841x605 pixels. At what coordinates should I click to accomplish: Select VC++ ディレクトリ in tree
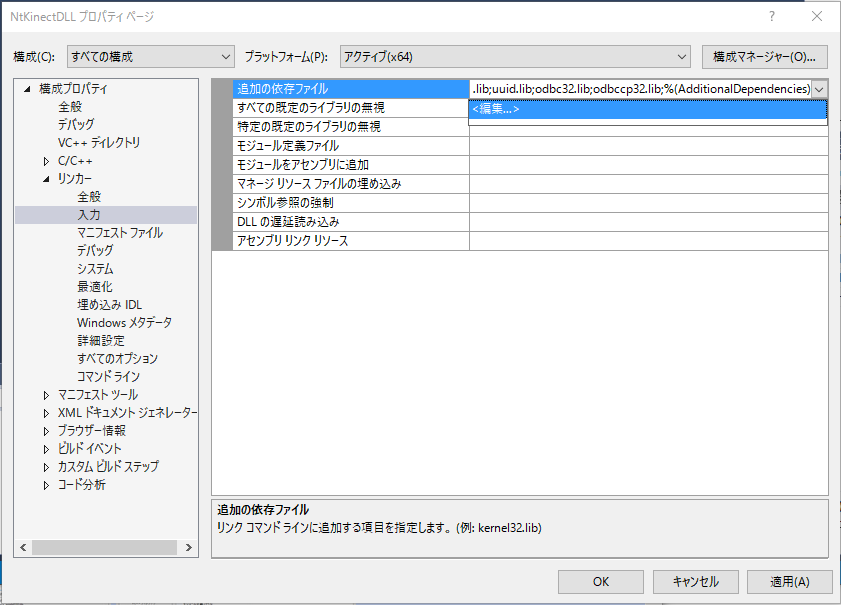click(x=99, y=143)
